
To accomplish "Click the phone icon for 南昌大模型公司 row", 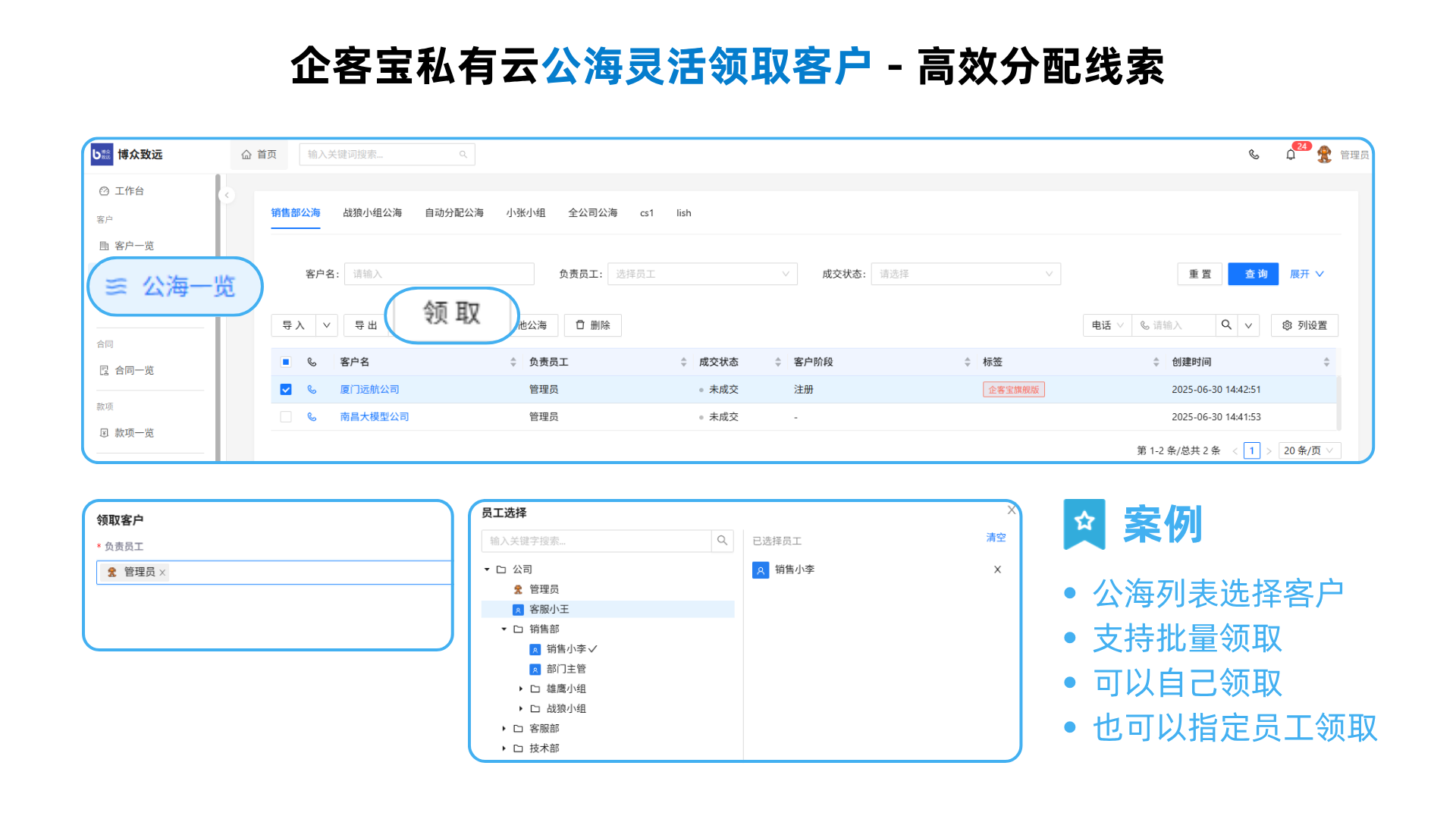I will click(x=312, y=416).
